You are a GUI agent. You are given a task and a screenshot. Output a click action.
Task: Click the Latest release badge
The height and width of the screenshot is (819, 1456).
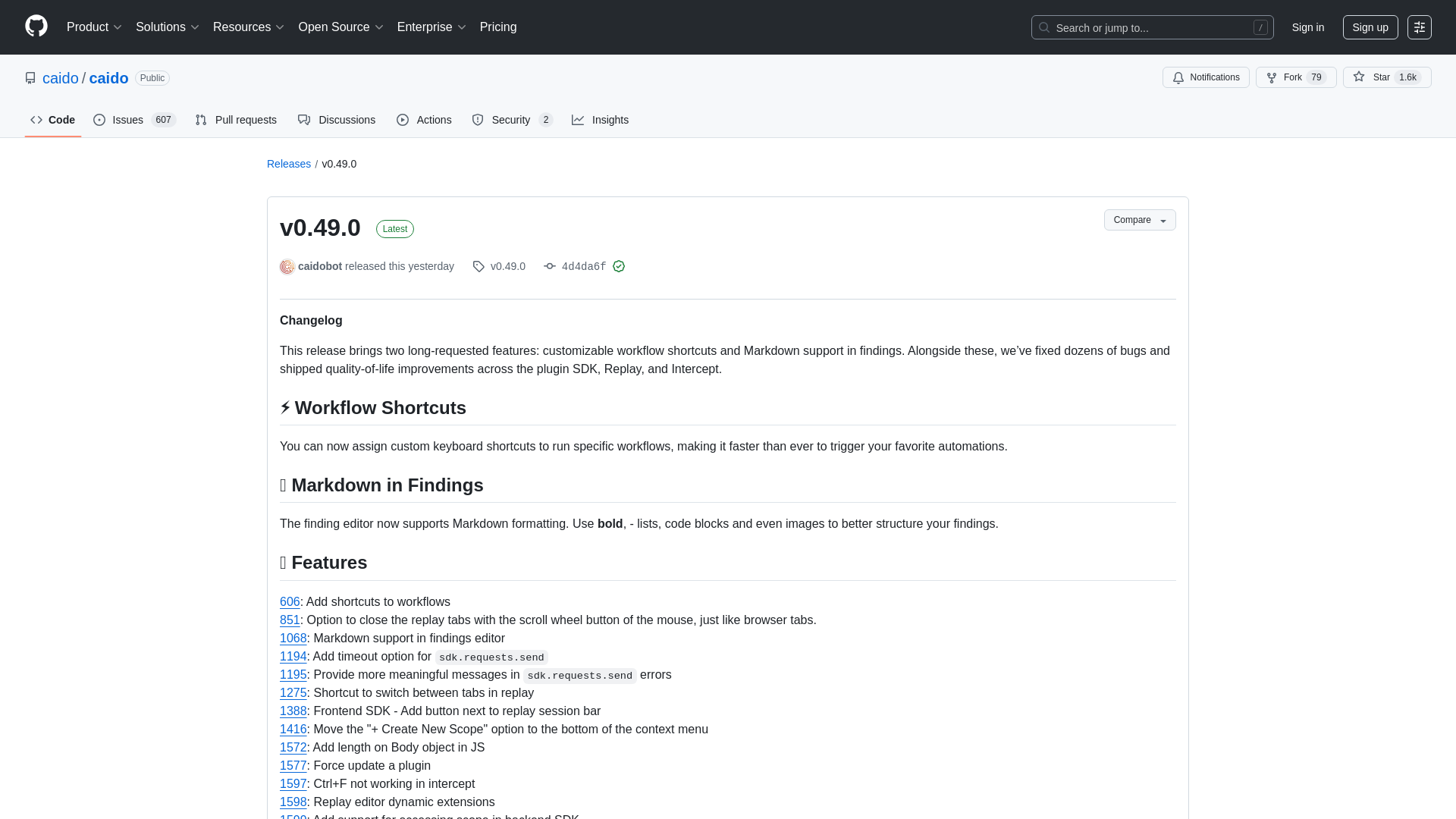[x=395, y=229]
